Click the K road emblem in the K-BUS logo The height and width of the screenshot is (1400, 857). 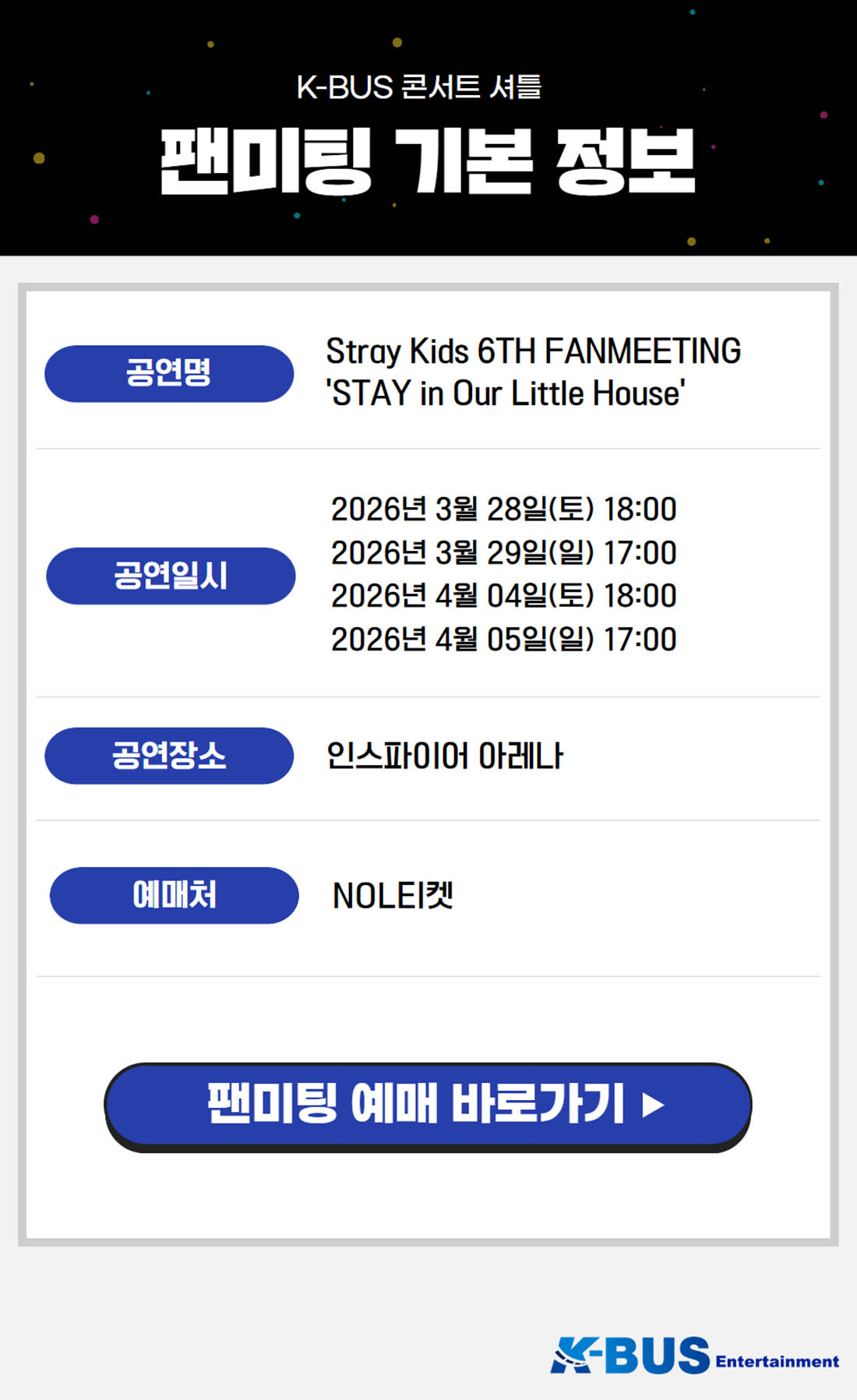573,1356
